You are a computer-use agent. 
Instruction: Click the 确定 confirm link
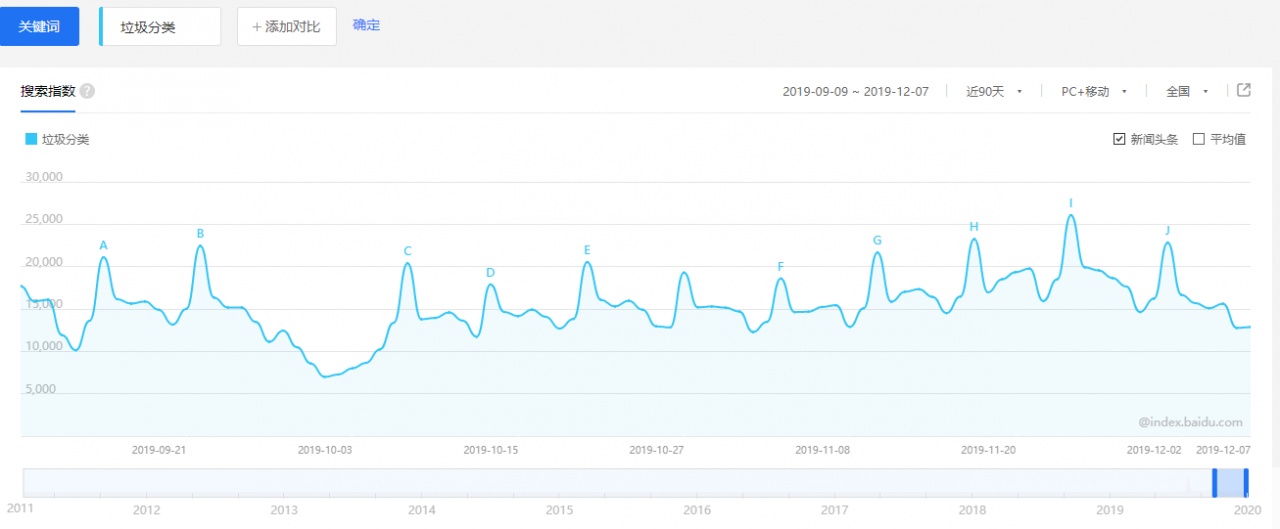(367, 25)
